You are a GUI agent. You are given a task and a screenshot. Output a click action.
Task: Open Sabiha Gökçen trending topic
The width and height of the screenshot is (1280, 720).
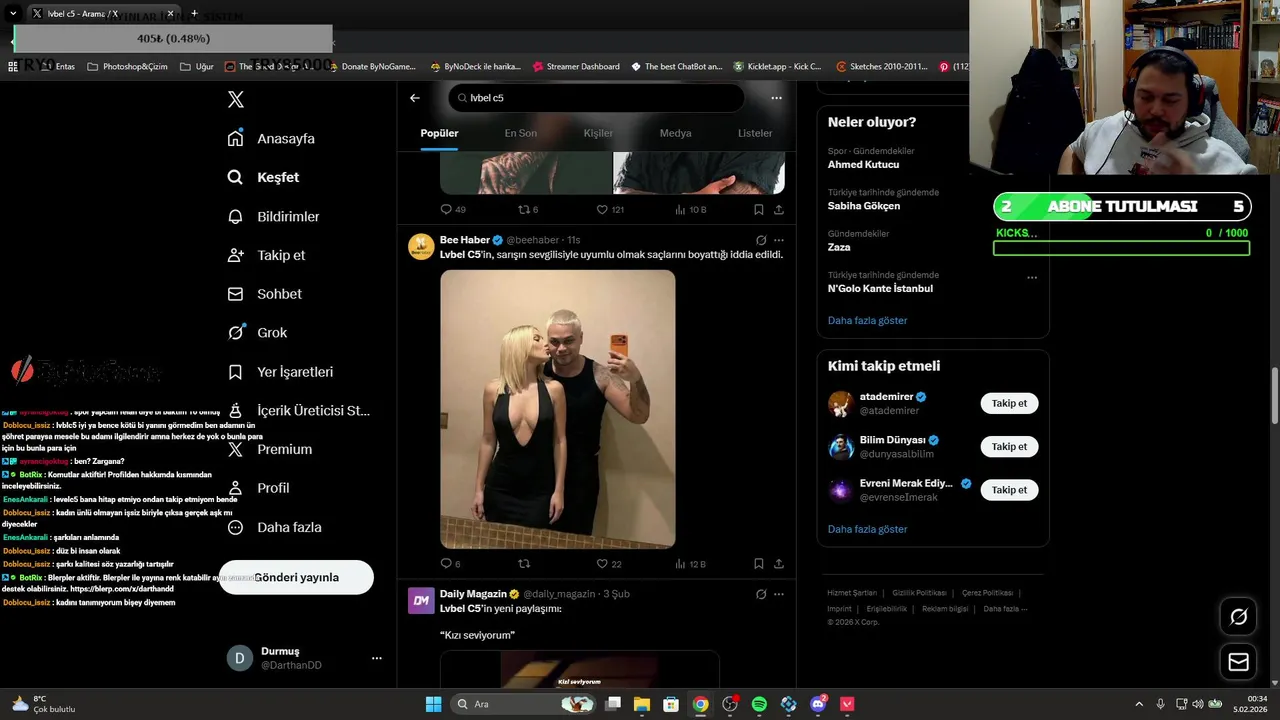[864, 206]
